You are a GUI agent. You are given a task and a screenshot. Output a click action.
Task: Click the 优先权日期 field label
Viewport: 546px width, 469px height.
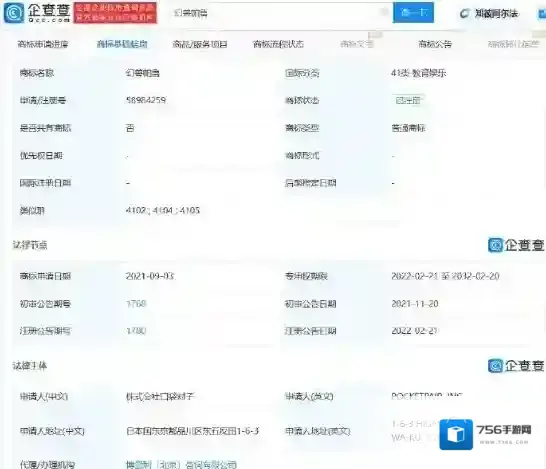(41, 155)
